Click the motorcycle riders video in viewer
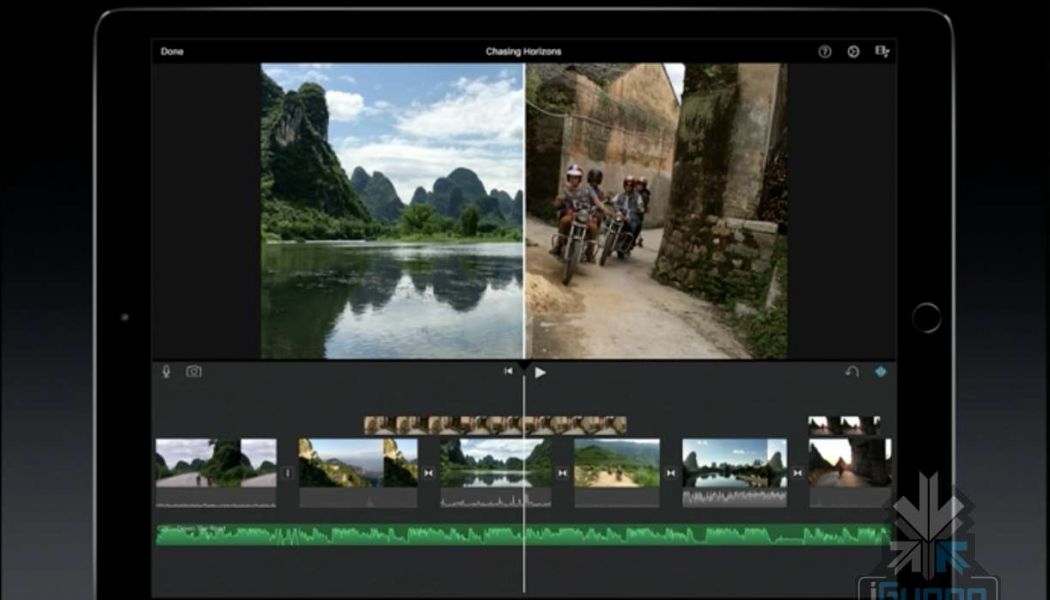Screen dimensions: 1050x600 point(655,210)
